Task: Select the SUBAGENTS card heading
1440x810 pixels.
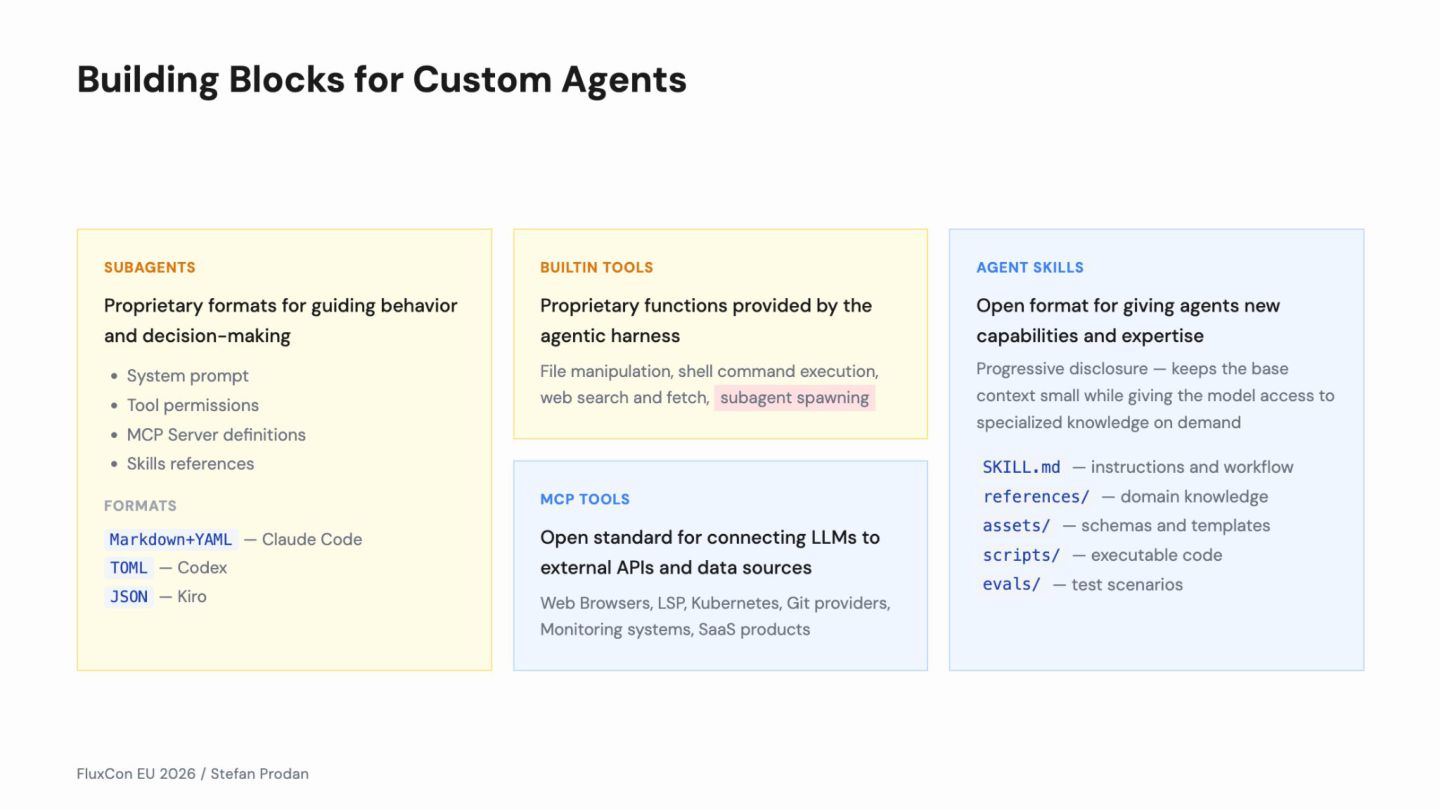Action: 150,267
